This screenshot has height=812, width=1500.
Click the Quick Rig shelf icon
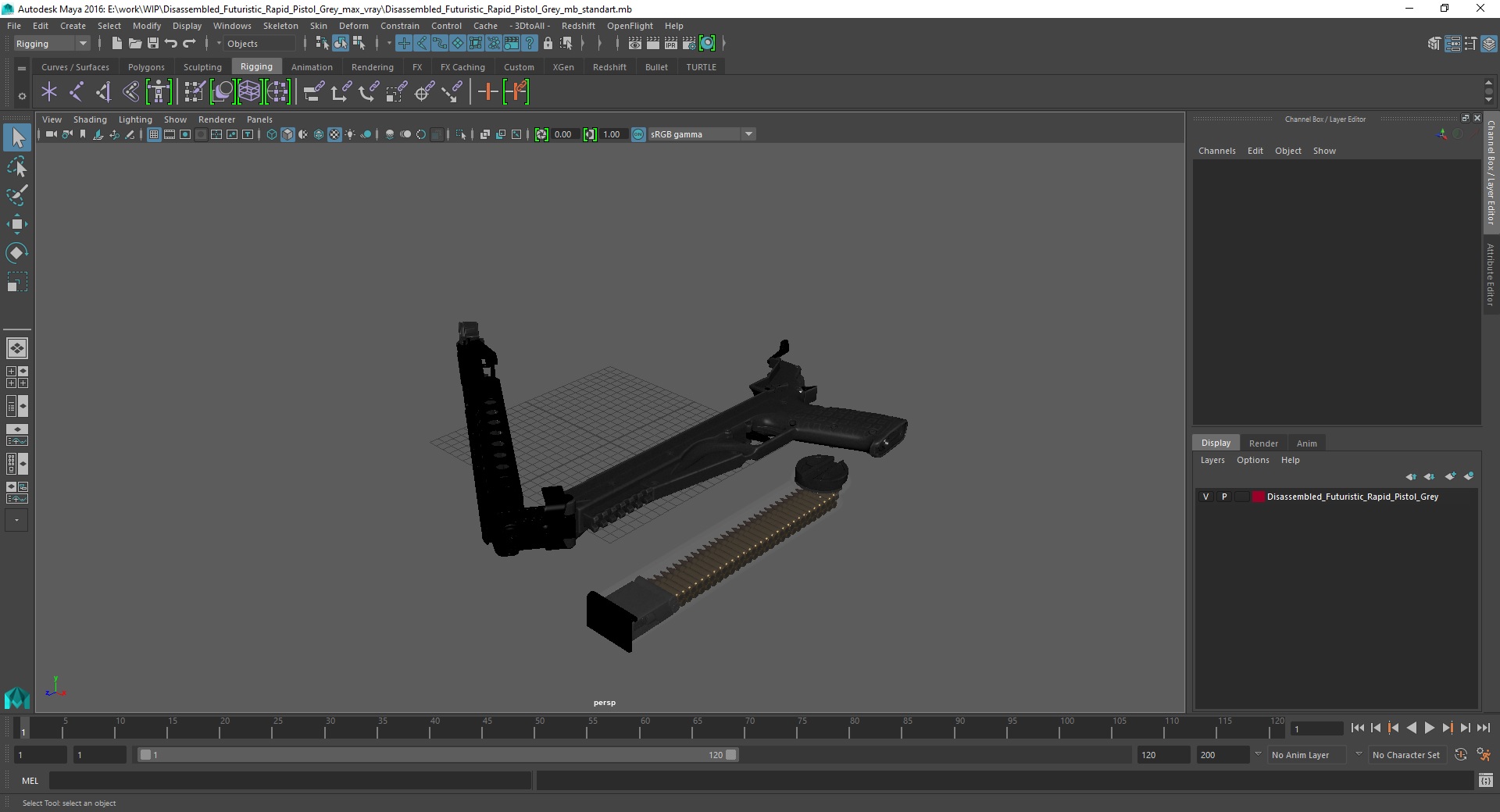159,92
